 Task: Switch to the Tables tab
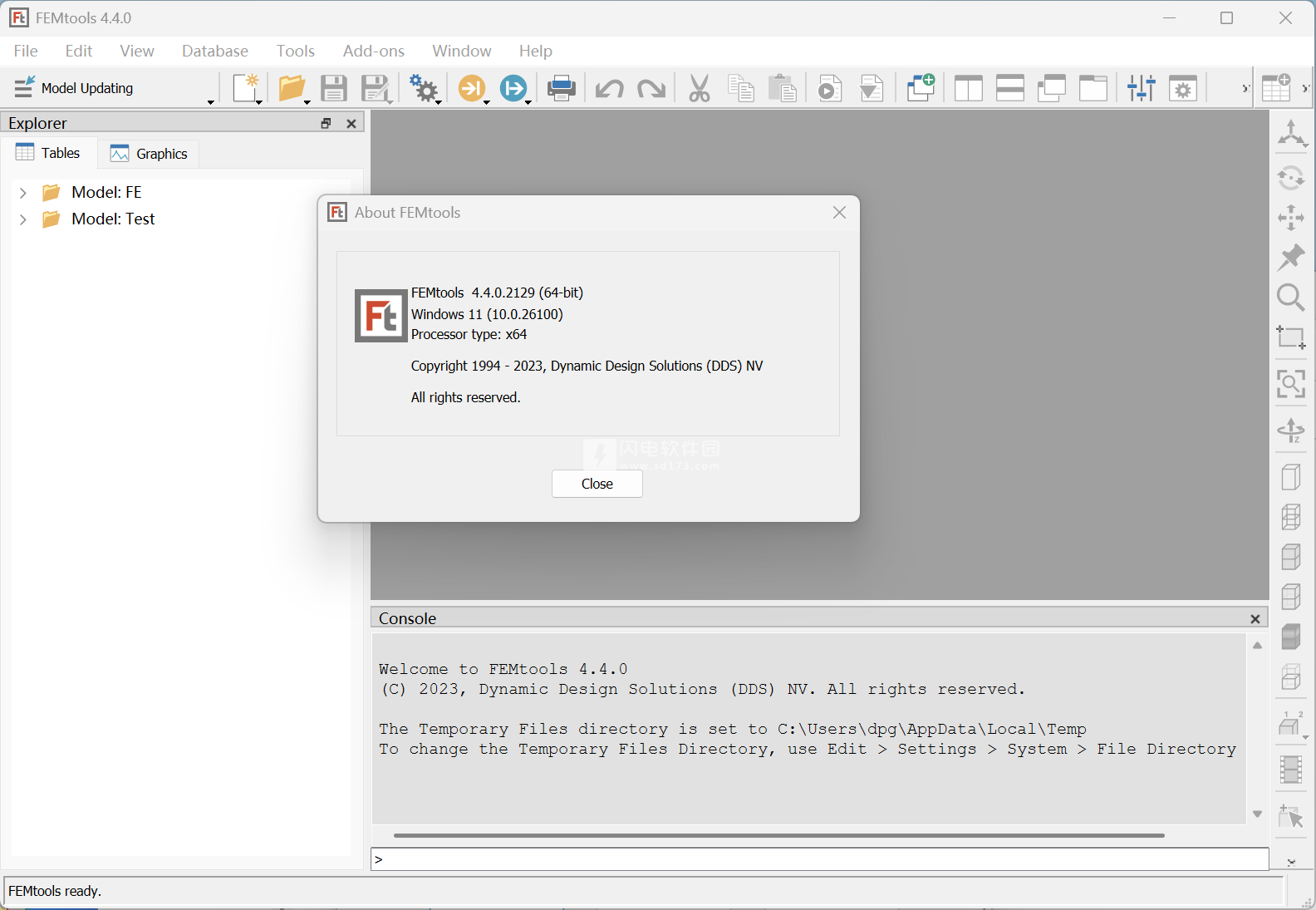[x=49, y=153]
